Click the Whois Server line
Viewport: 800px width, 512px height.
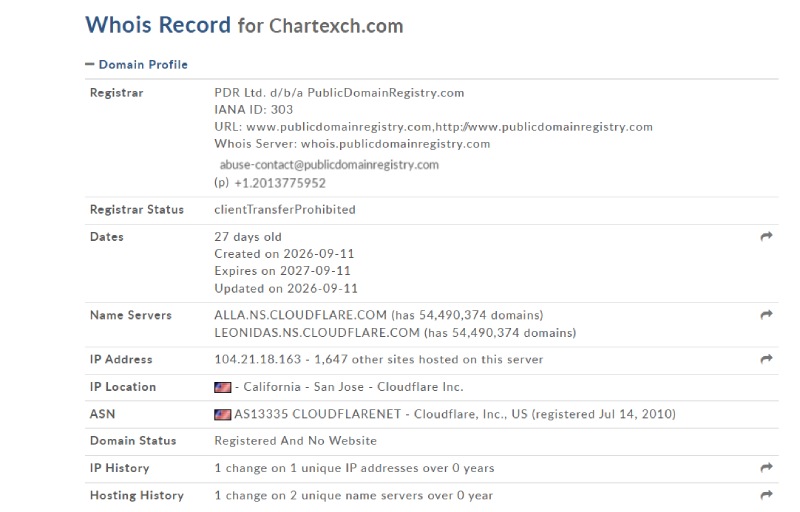coord(352,144)
